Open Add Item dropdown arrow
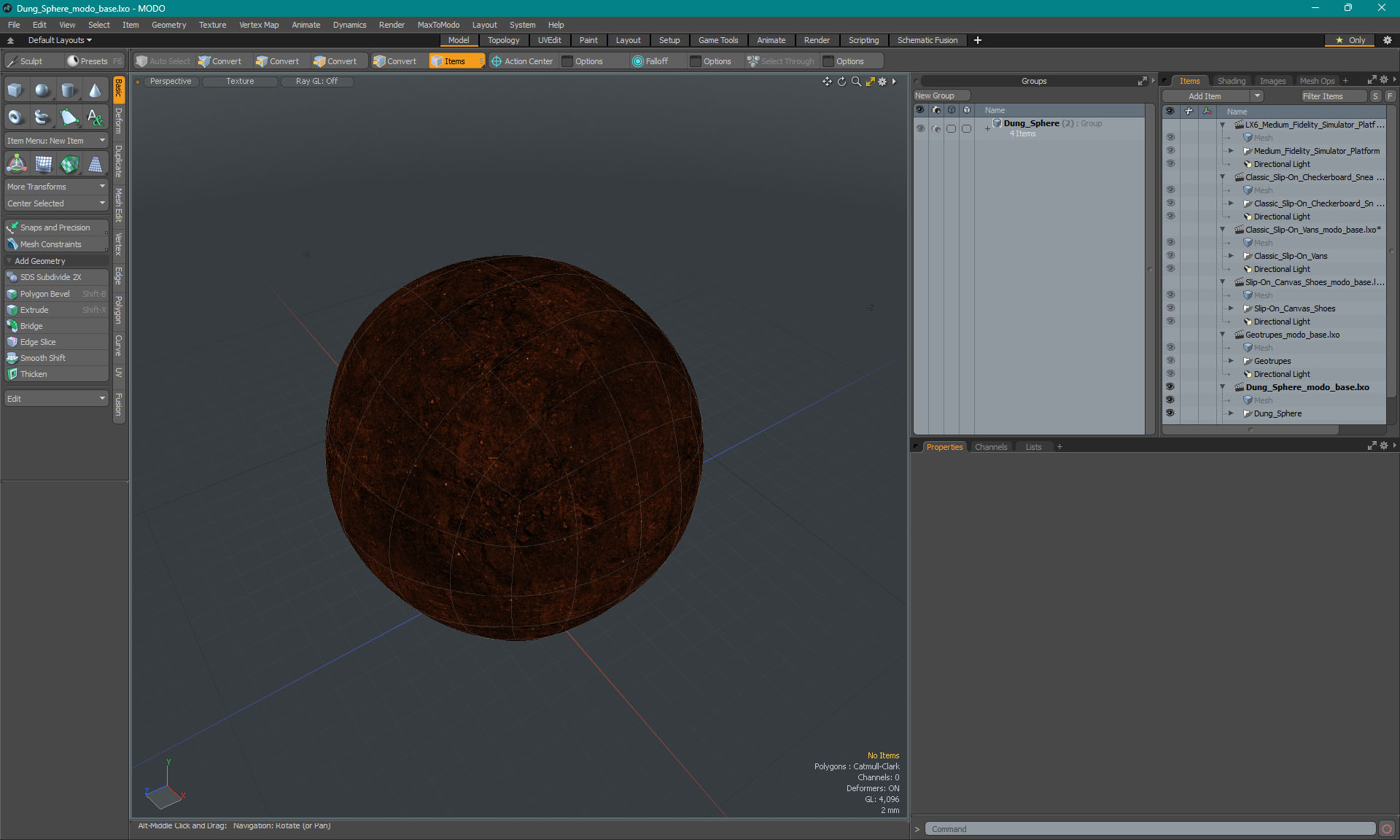Viewport: 1400px width, 840px height. tap(1257, 96)
